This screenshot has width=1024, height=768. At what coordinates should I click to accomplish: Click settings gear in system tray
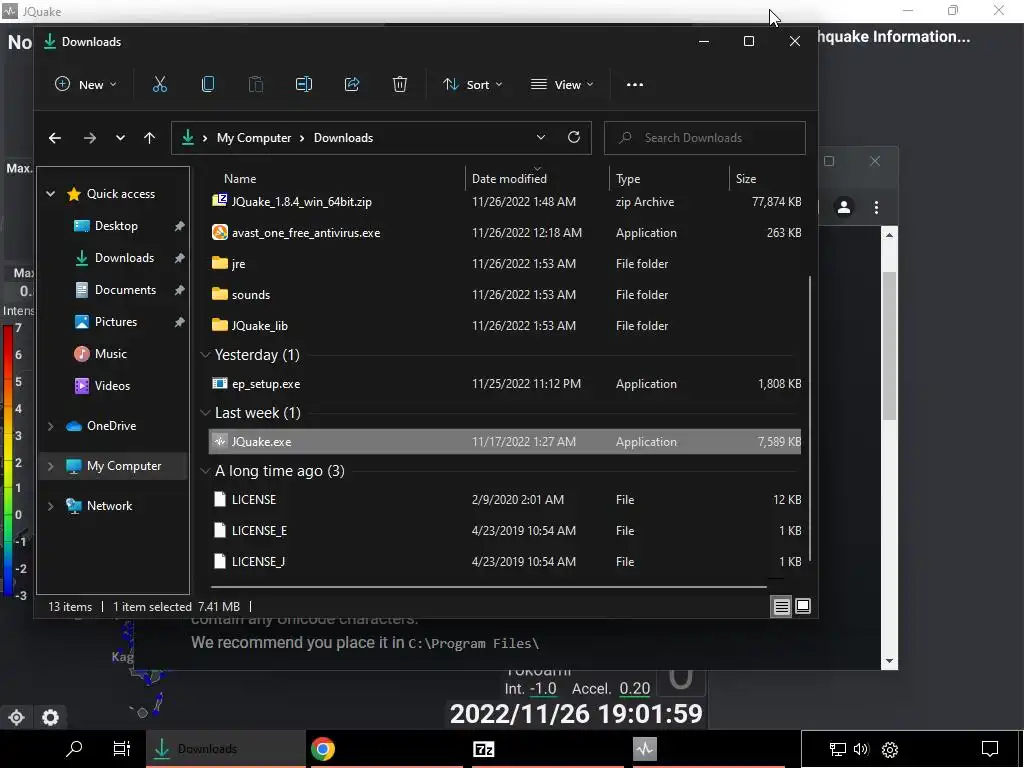[x=889, y=749]
